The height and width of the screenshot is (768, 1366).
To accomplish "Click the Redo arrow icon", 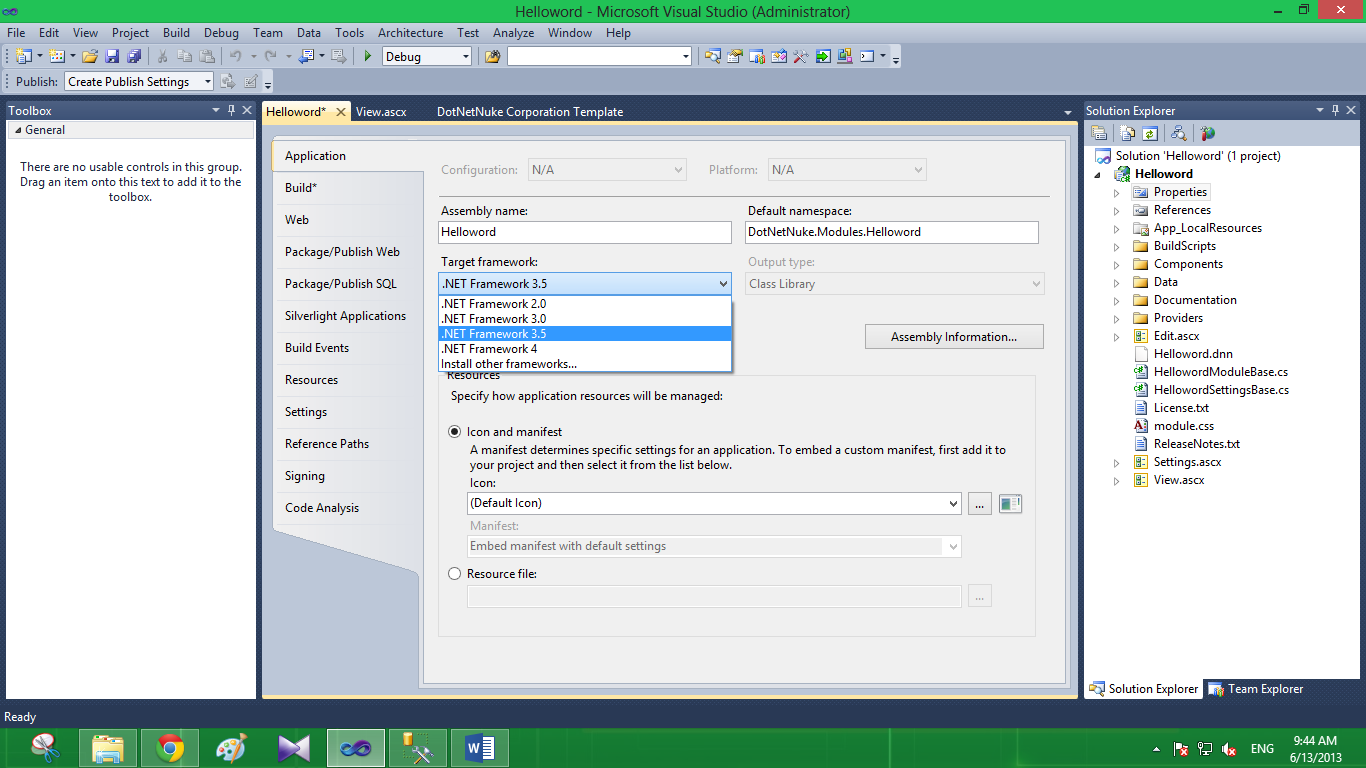I will (x=270, y=56).
